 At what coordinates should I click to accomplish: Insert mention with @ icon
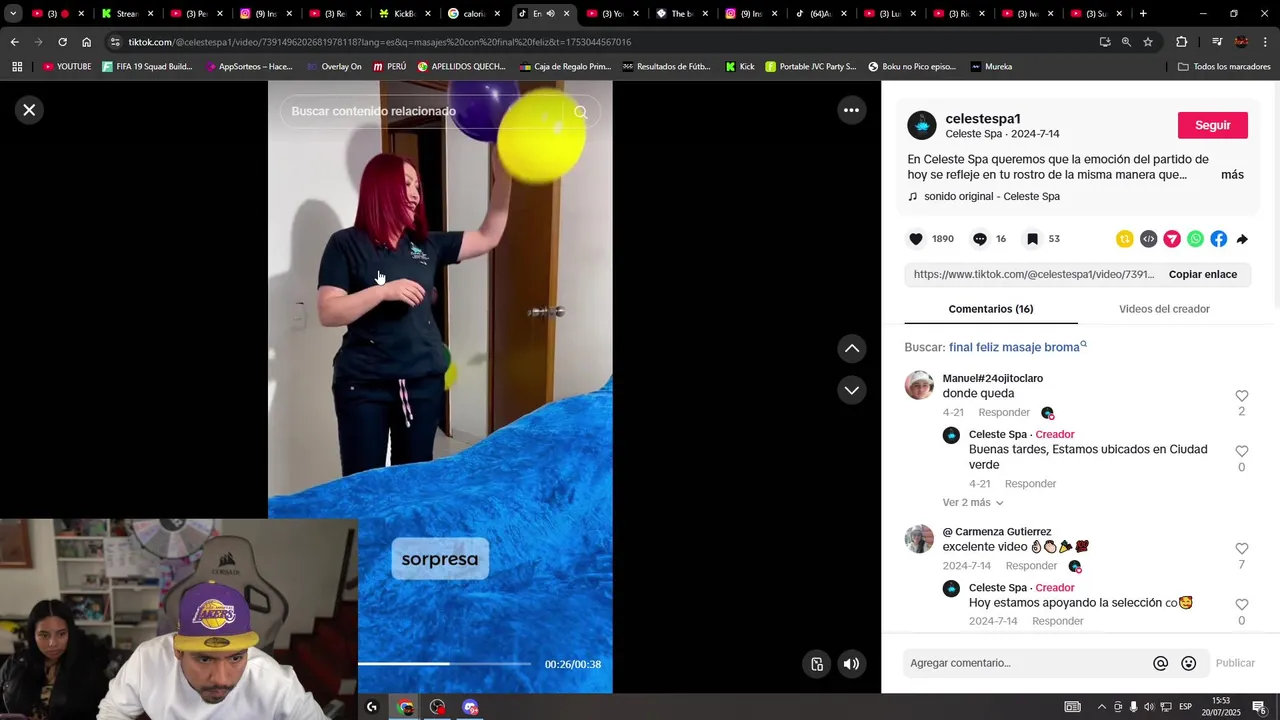(1160, 663)
